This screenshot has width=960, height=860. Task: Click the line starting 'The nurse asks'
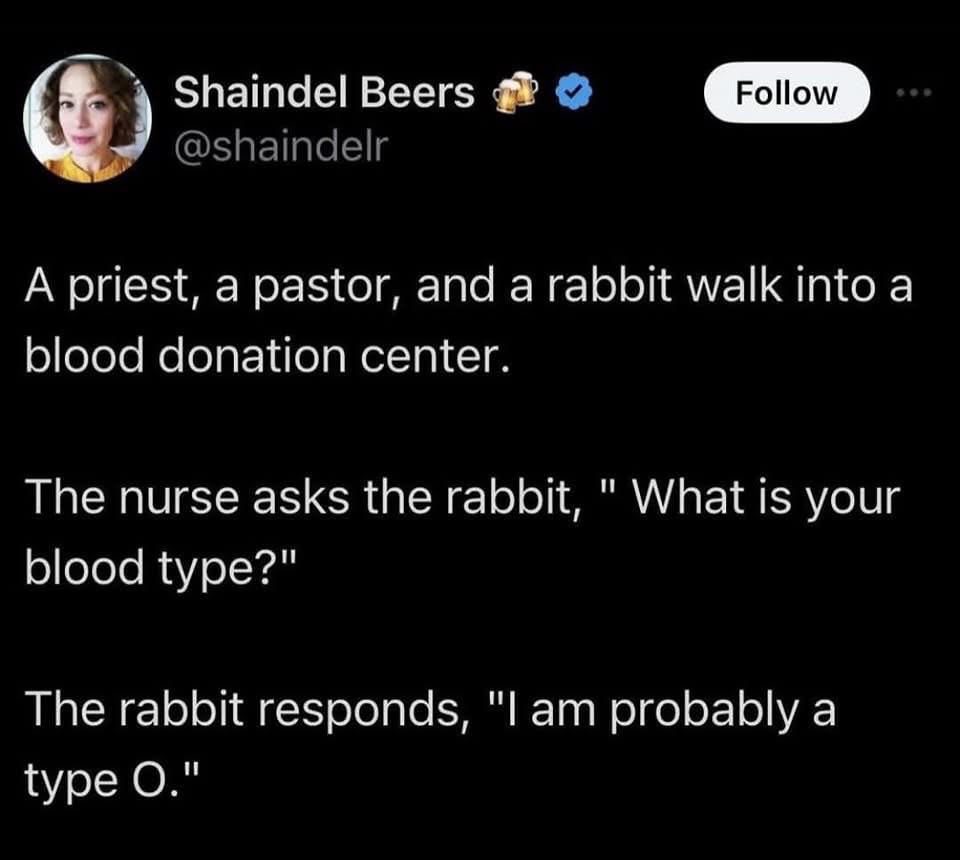[x=462, y=496]
